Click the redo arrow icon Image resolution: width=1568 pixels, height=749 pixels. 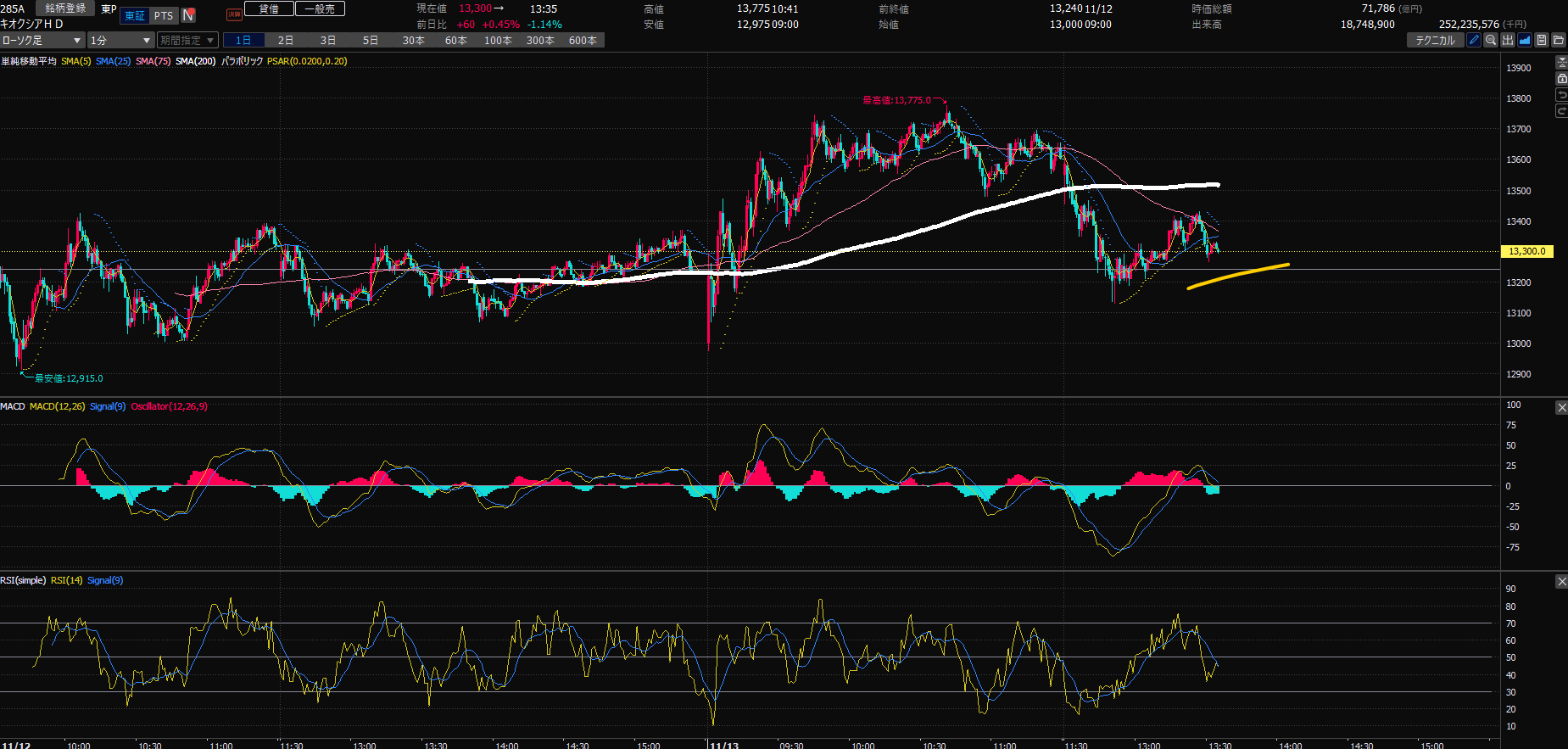click(1561, 111)
